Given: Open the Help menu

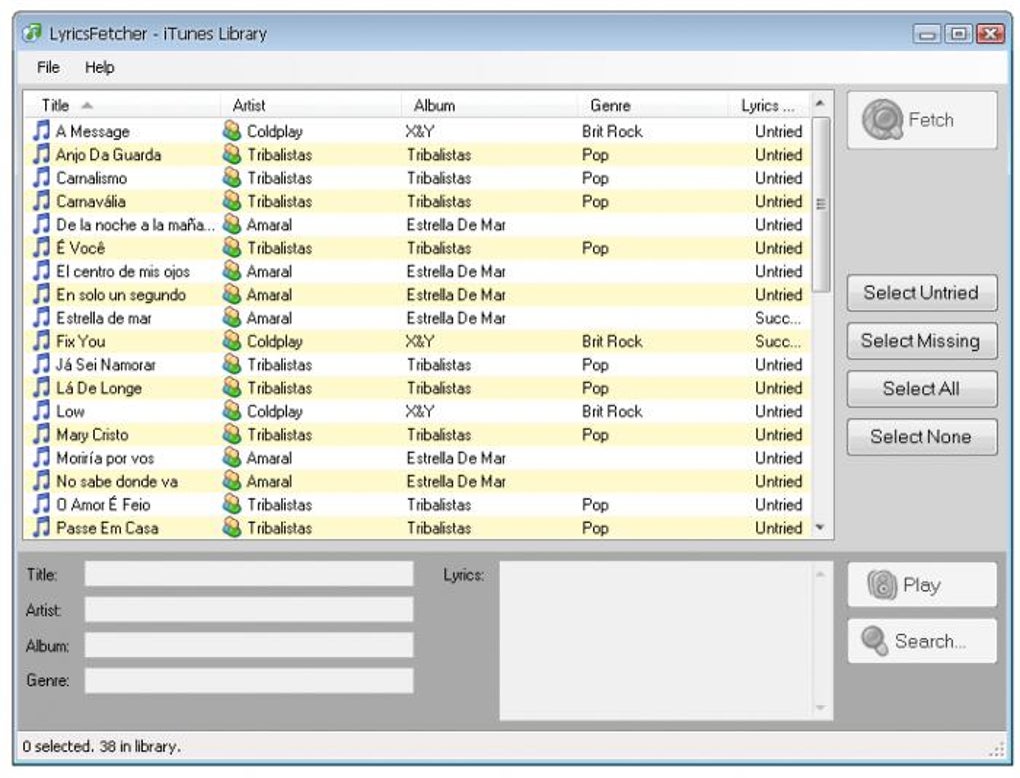Looking at the screenshot, I should tap(100, 67).
